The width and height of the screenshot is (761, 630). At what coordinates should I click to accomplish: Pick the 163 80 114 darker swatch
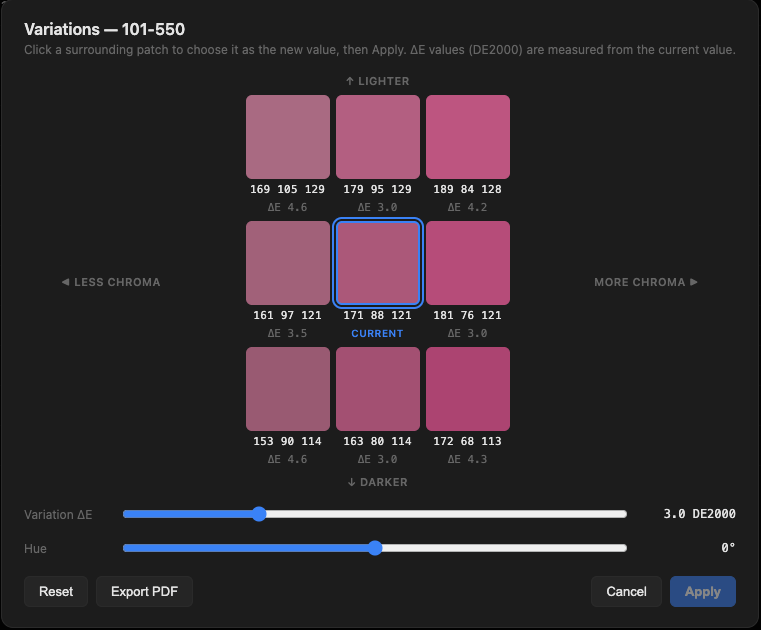click(x=378, y=389)
